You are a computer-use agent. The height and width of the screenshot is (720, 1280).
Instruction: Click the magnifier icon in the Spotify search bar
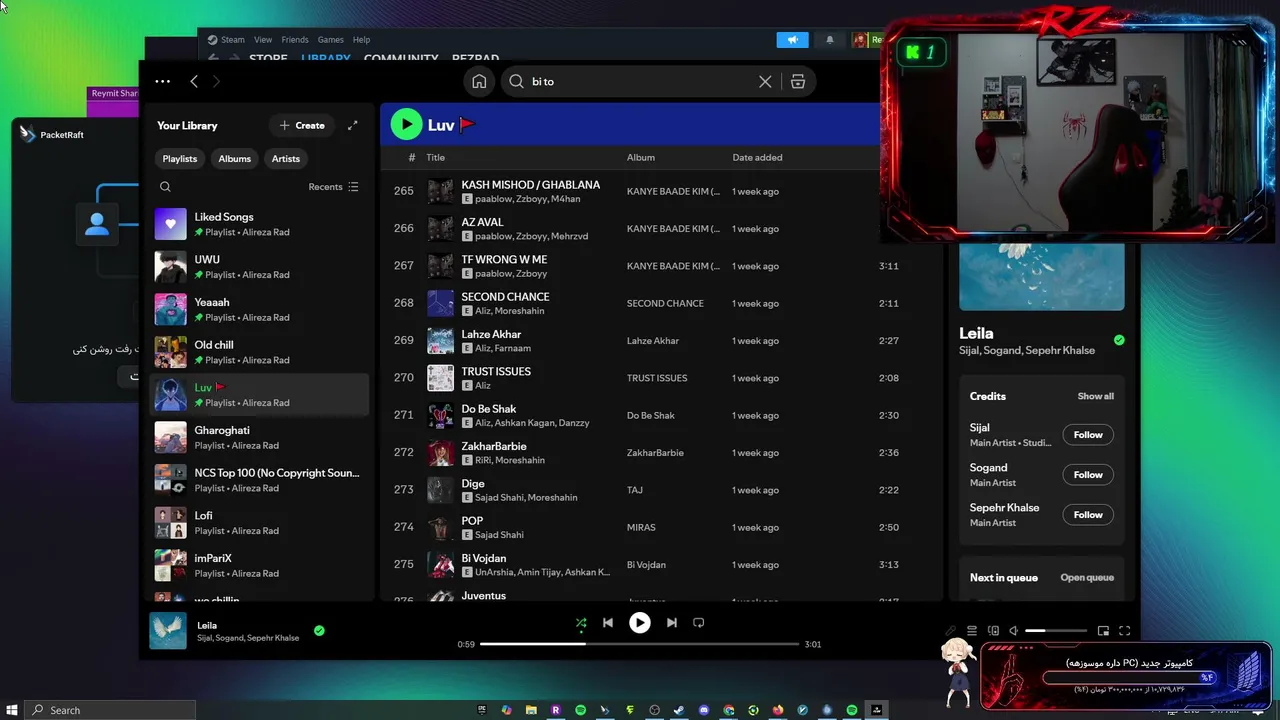516,82
